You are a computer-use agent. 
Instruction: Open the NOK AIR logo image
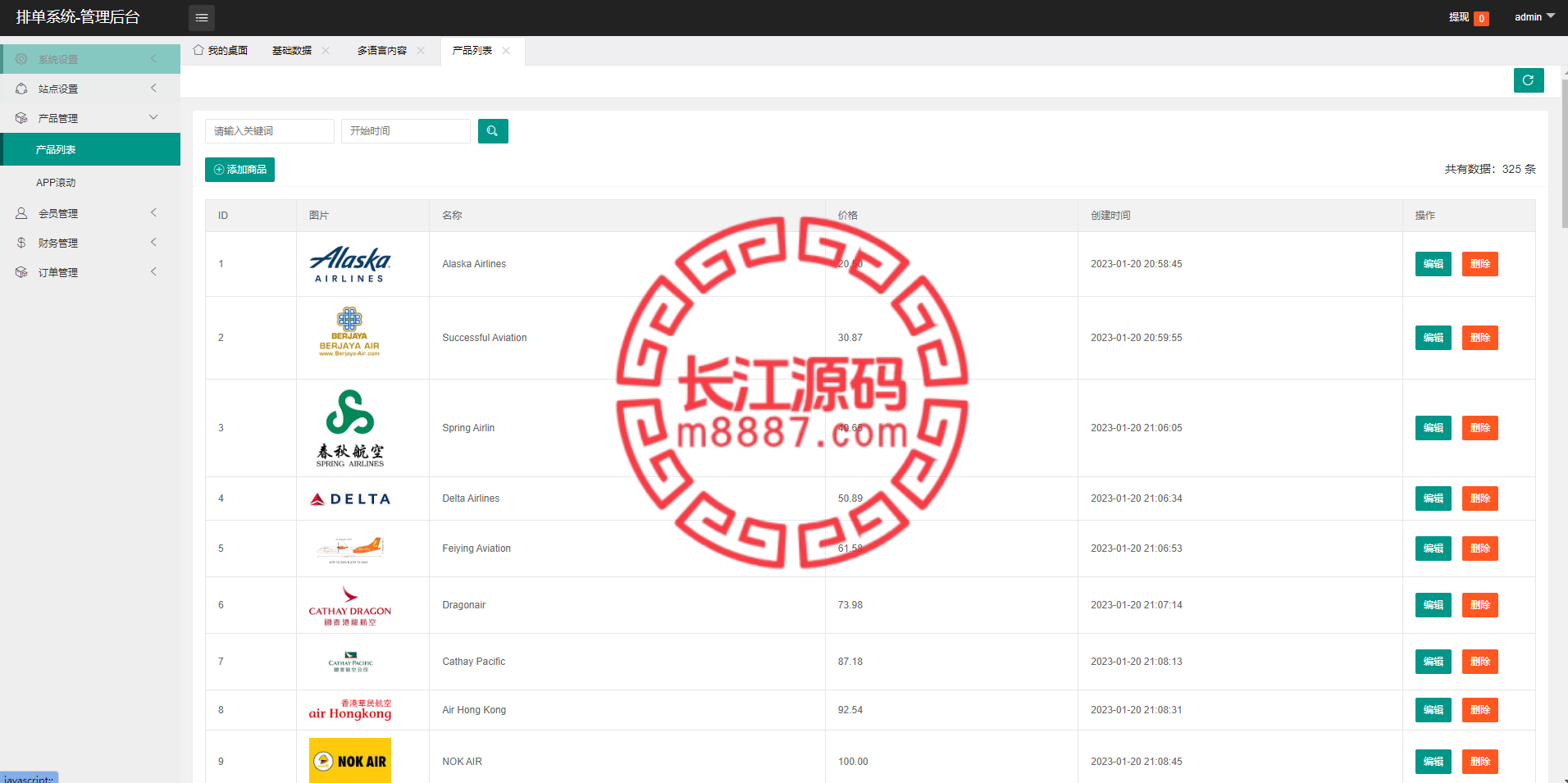[x=350, y=761]
